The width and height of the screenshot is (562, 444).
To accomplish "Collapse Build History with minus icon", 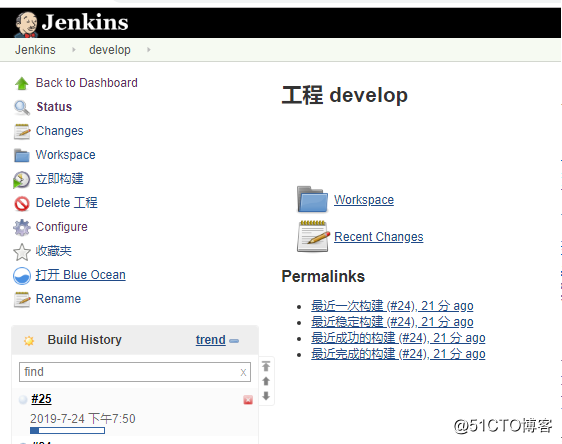I will pos(234,341).
